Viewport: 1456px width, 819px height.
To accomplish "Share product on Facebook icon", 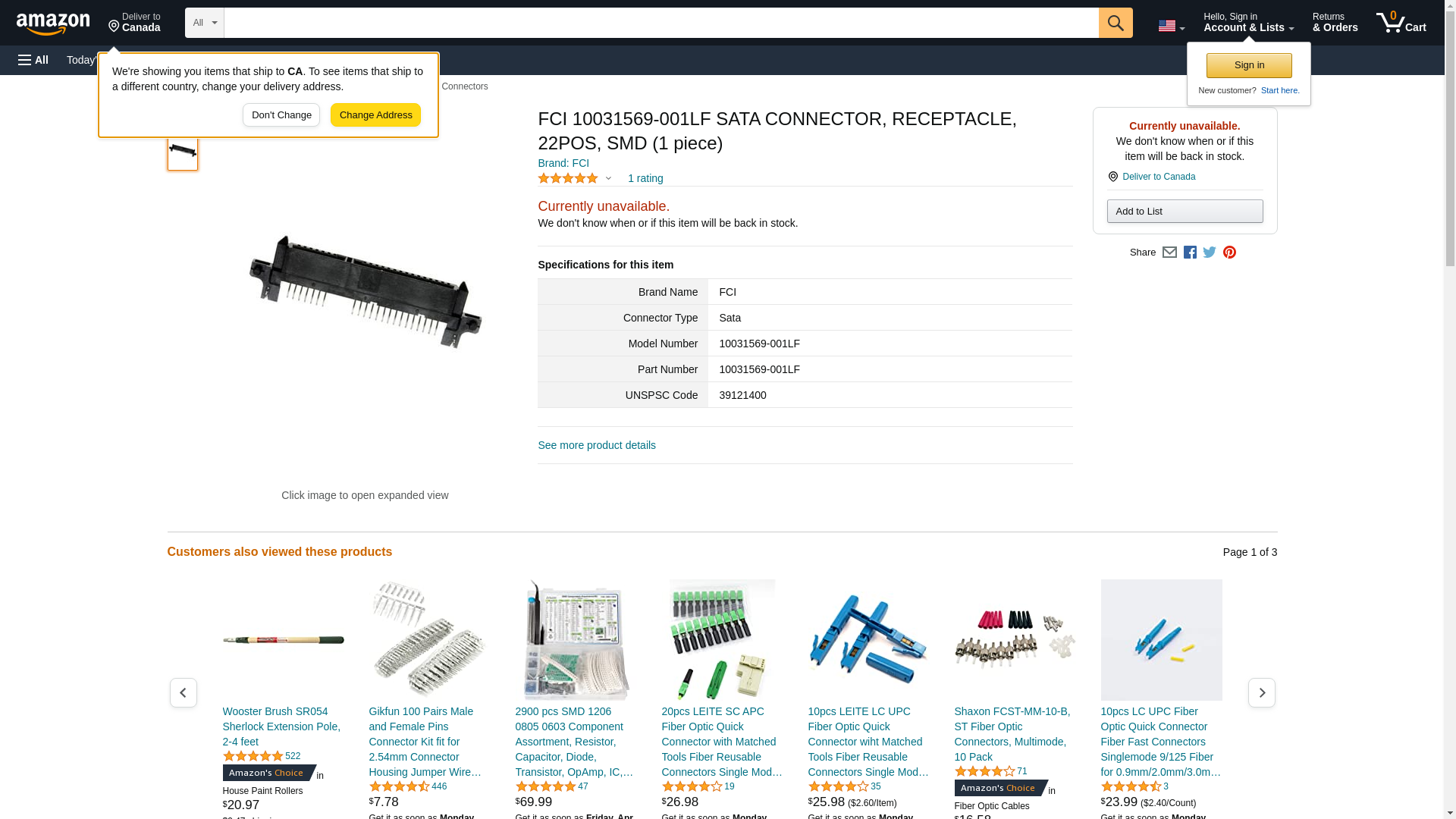I will point(1190,253).
